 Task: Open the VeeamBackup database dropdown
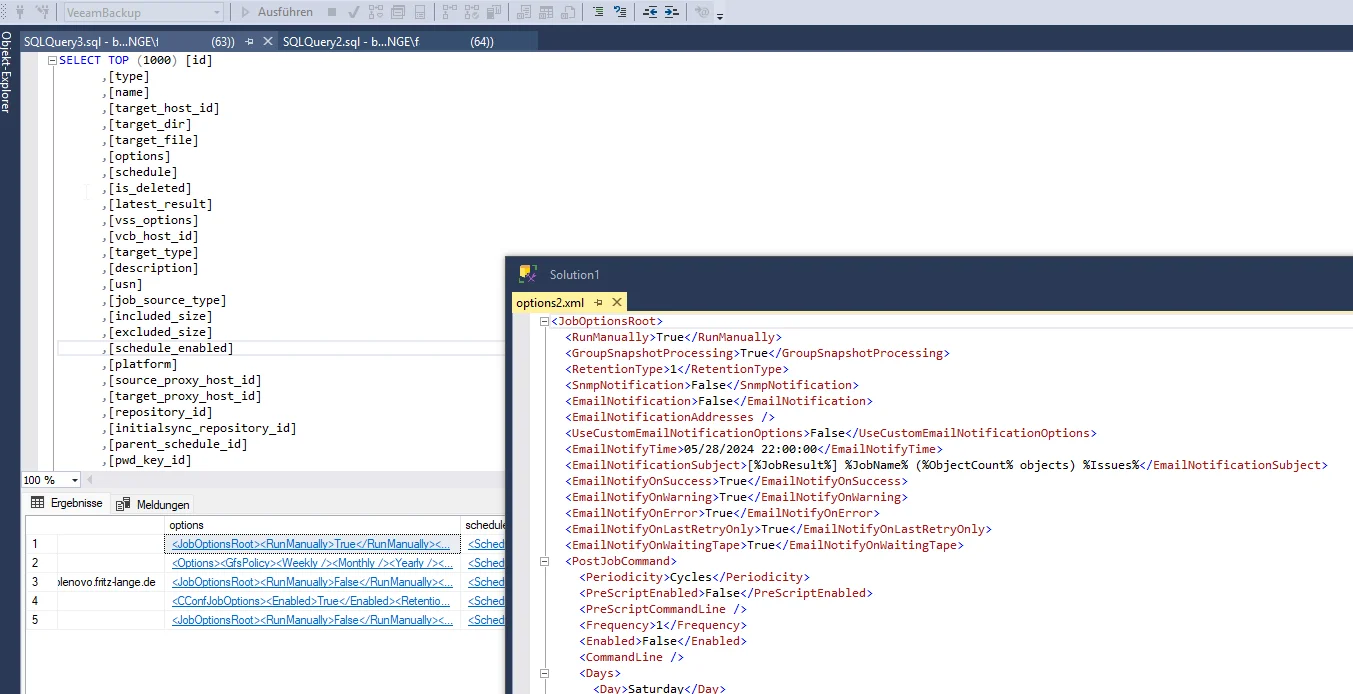[144, 12]
